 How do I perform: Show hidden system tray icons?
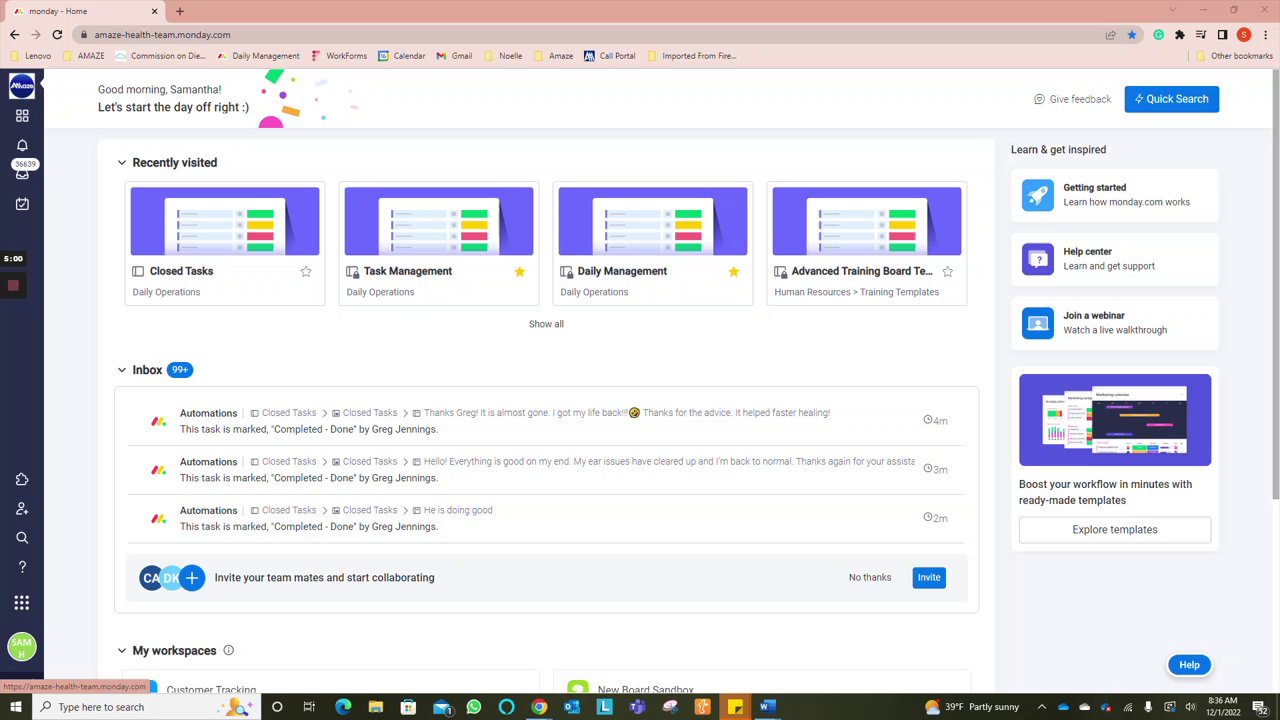pos(1041,707)
